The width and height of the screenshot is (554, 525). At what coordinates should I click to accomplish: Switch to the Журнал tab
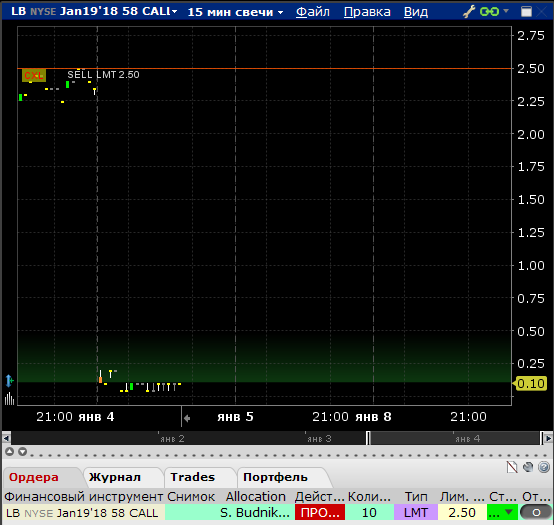coord(115,477)
